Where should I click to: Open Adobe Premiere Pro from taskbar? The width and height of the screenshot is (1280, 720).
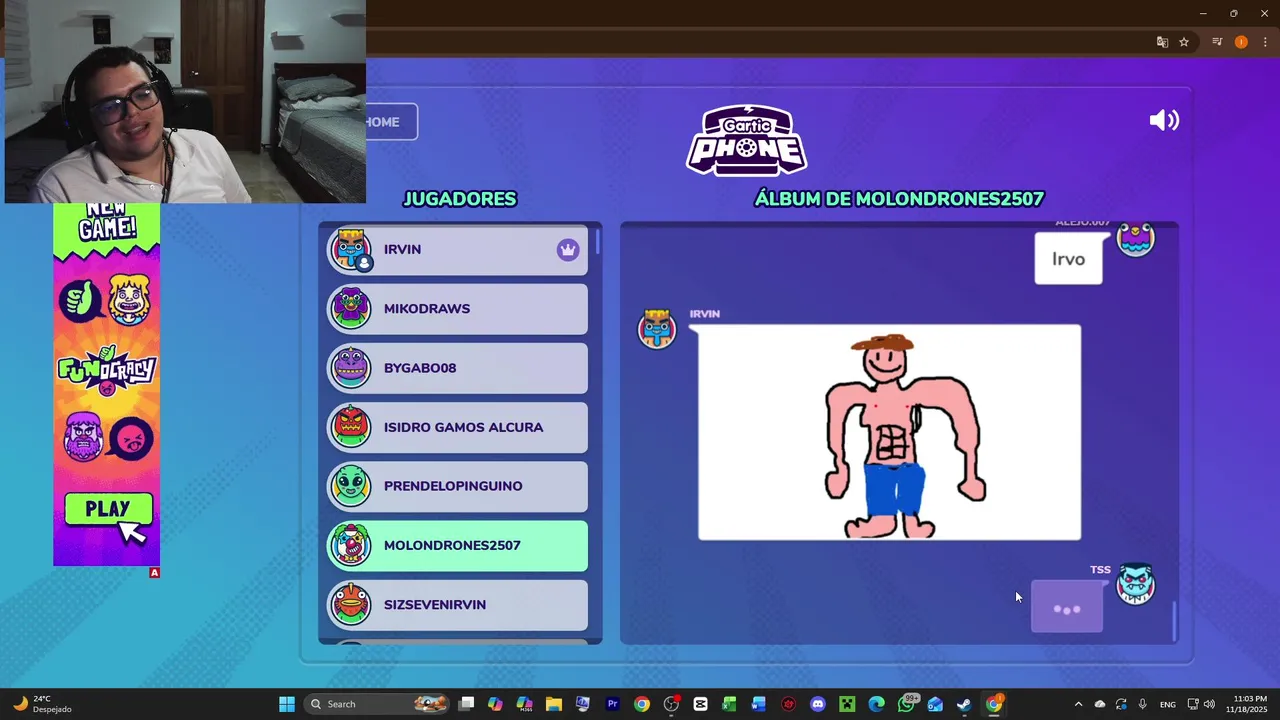click(x=613, y=704)
